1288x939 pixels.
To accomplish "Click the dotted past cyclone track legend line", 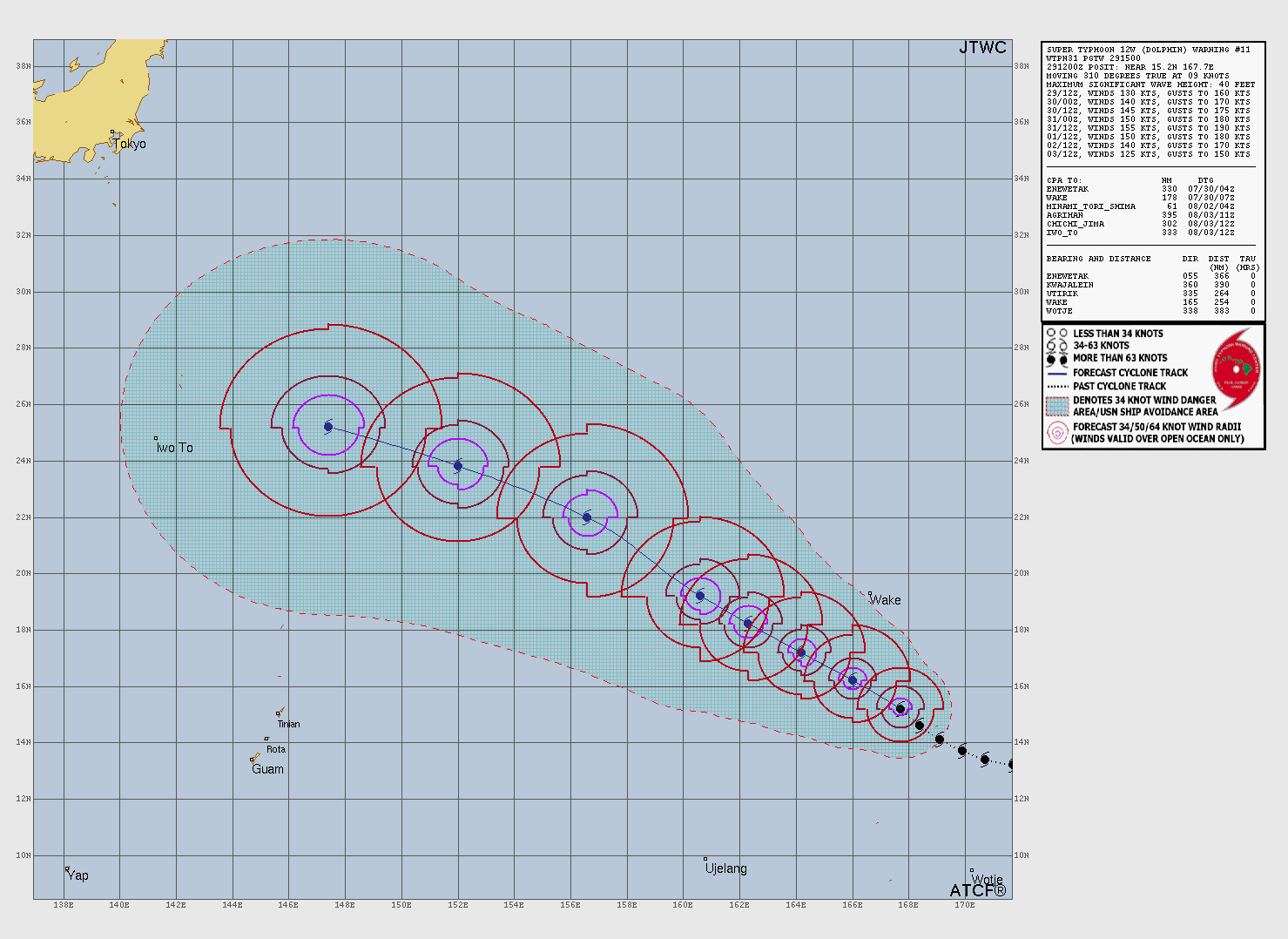I will pyautogui.click(x=1057, y=386).
